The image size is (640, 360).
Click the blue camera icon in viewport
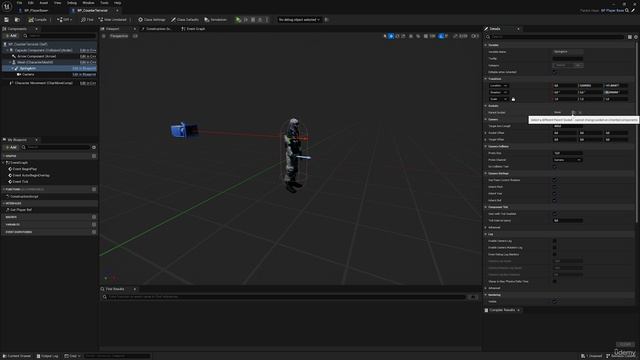(x=178, y=130)
